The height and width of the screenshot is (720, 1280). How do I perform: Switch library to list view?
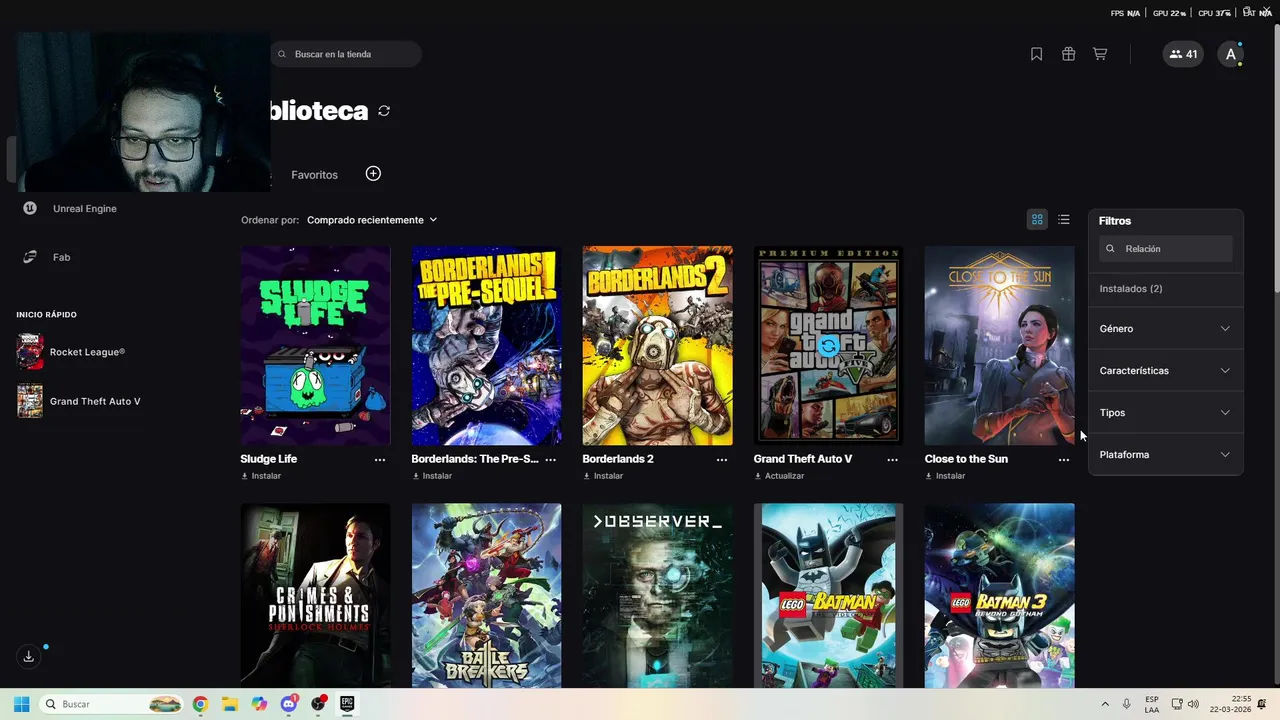[x=1064, y=220]
